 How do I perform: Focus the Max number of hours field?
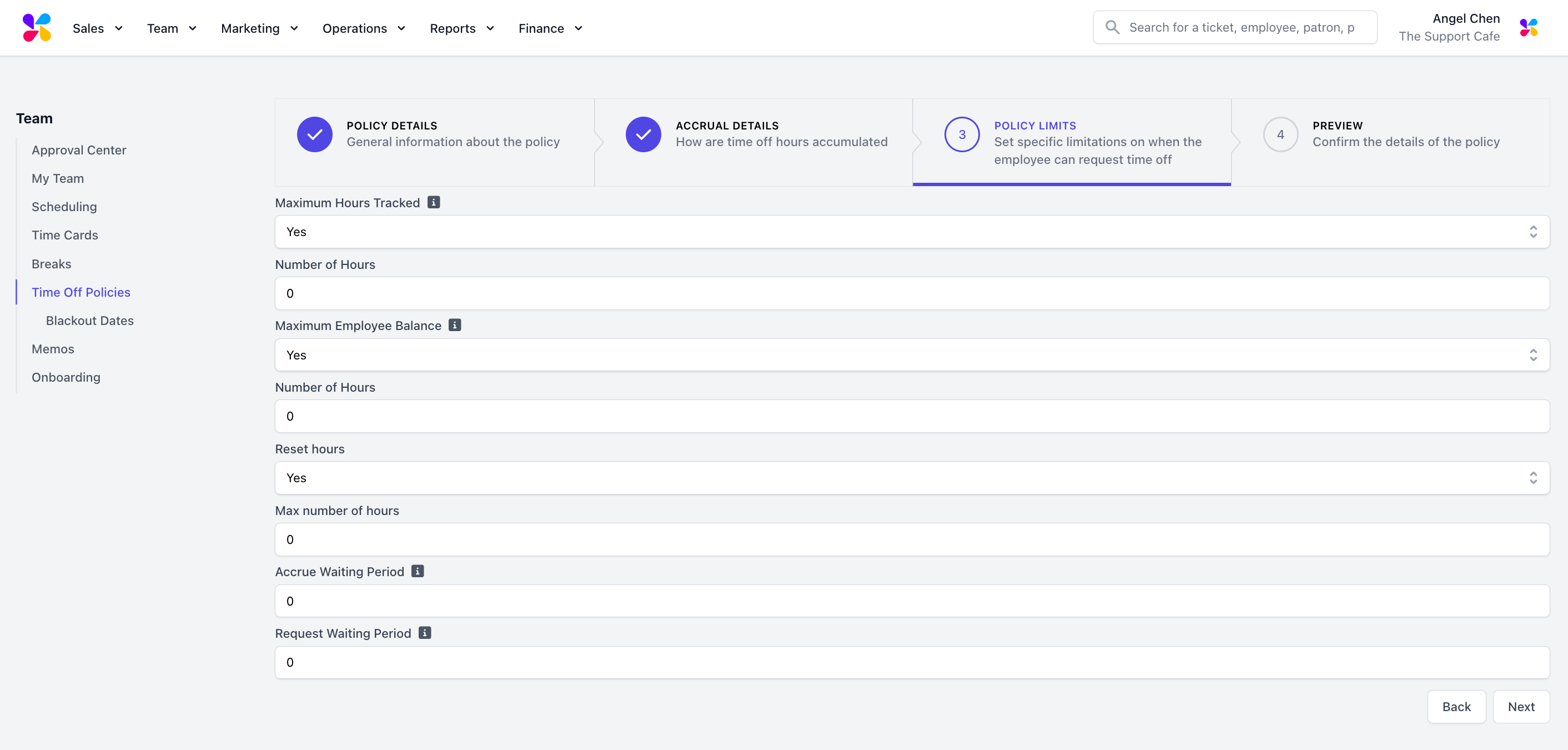pos(912,539)
